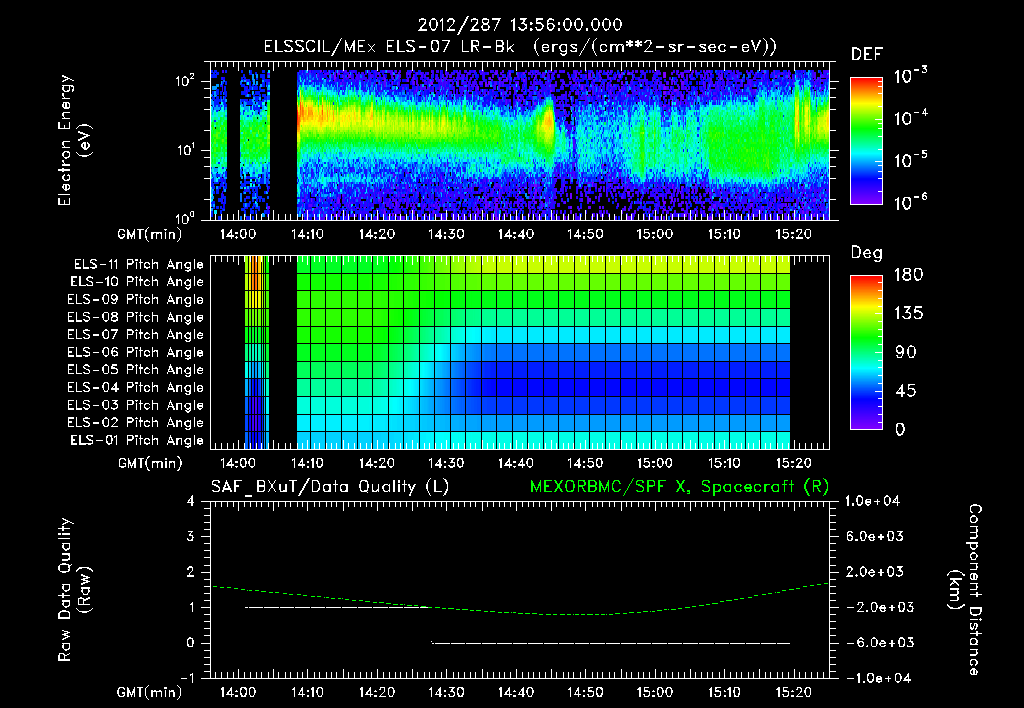Click the DEF color bar legend

click(866, 141)
